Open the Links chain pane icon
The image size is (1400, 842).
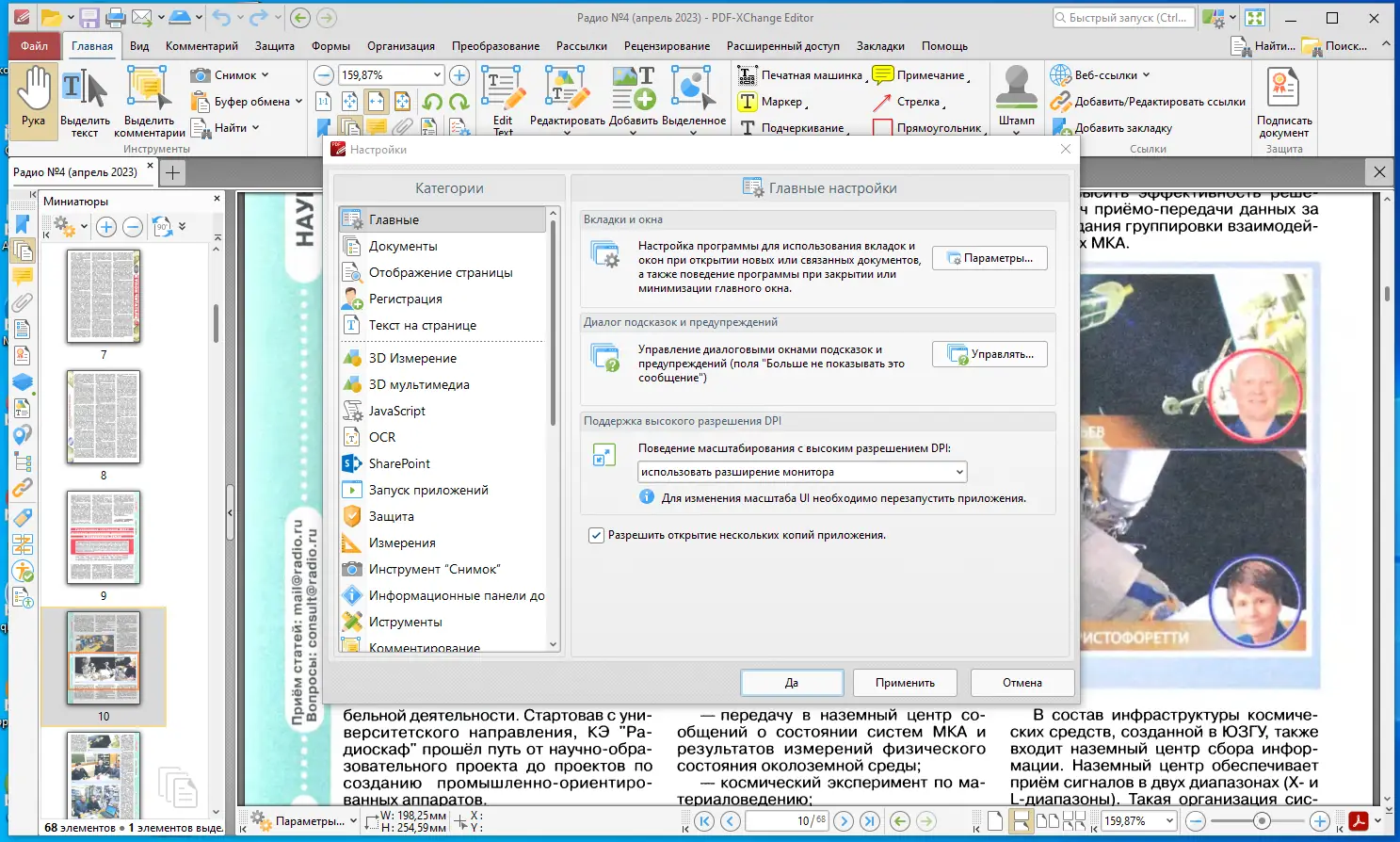23,488
